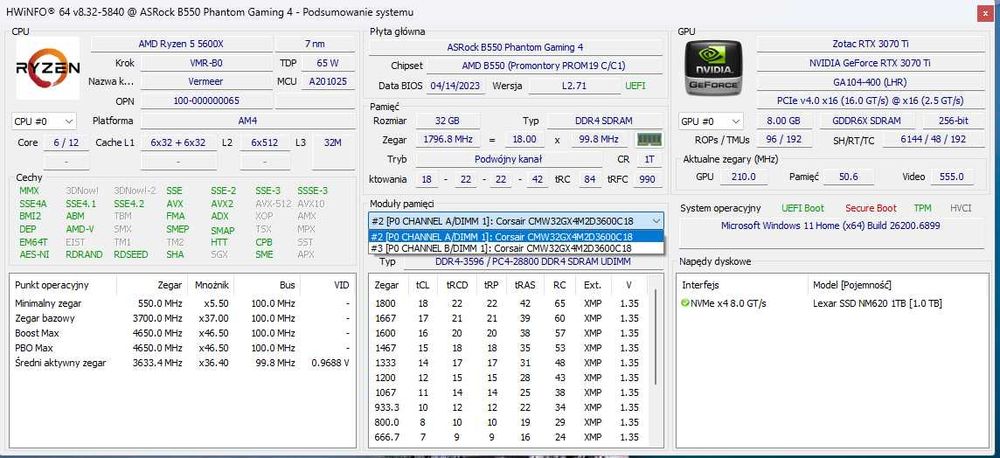
Task: Click the VMR-B0 stepping field
Action: pos(207,63)
